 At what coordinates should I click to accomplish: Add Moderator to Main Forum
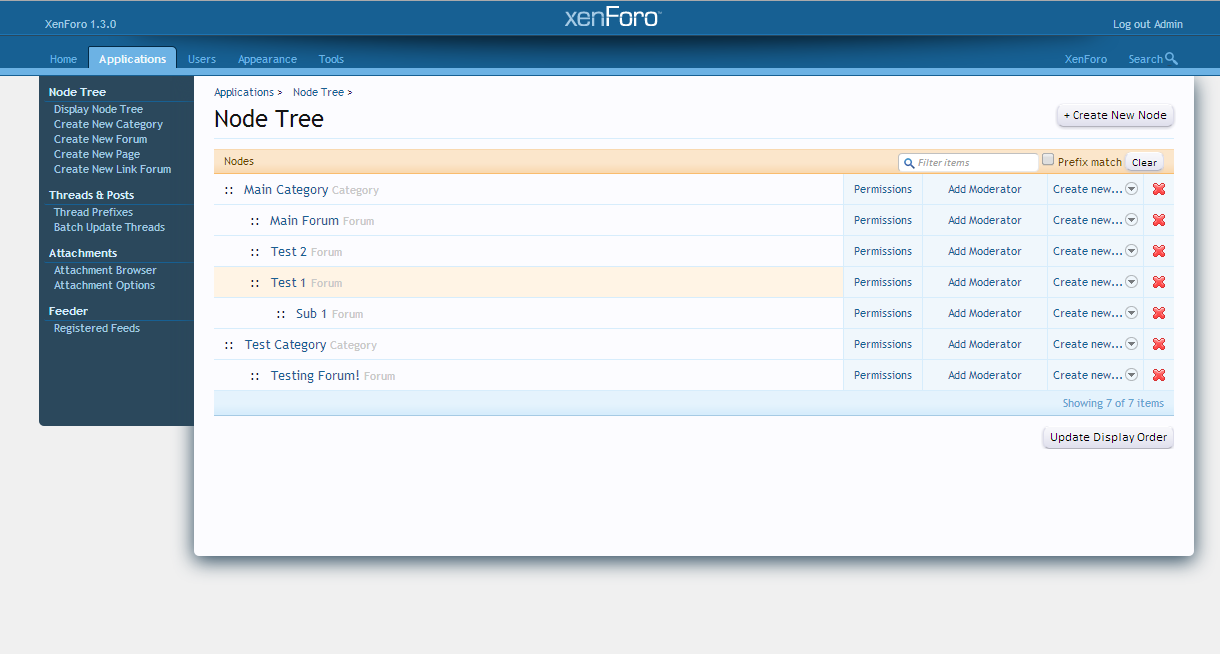tap(985, 220)
